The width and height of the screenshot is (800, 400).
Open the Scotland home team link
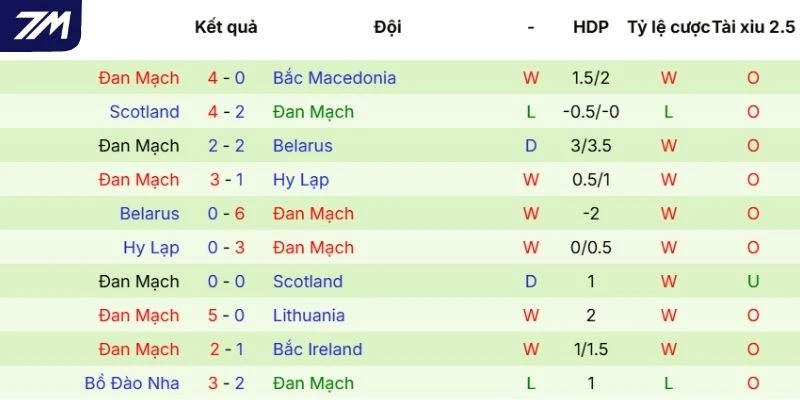pos(144,112)
